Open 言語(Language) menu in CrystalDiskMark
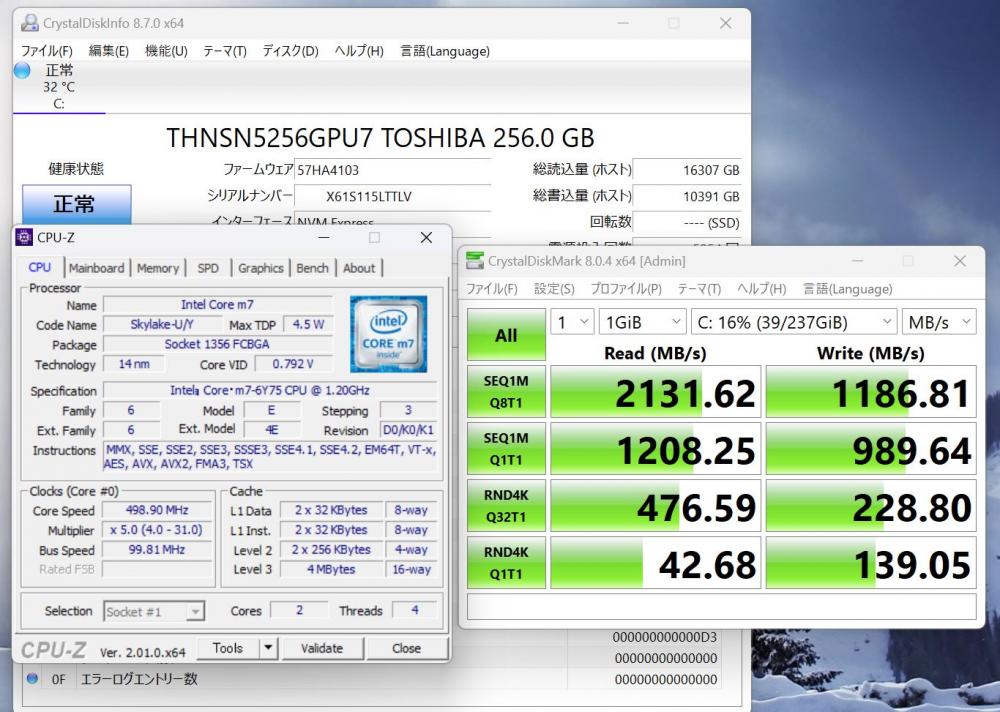The width and height of the screenshot is (1000, 712). click(x=847, y=289)
